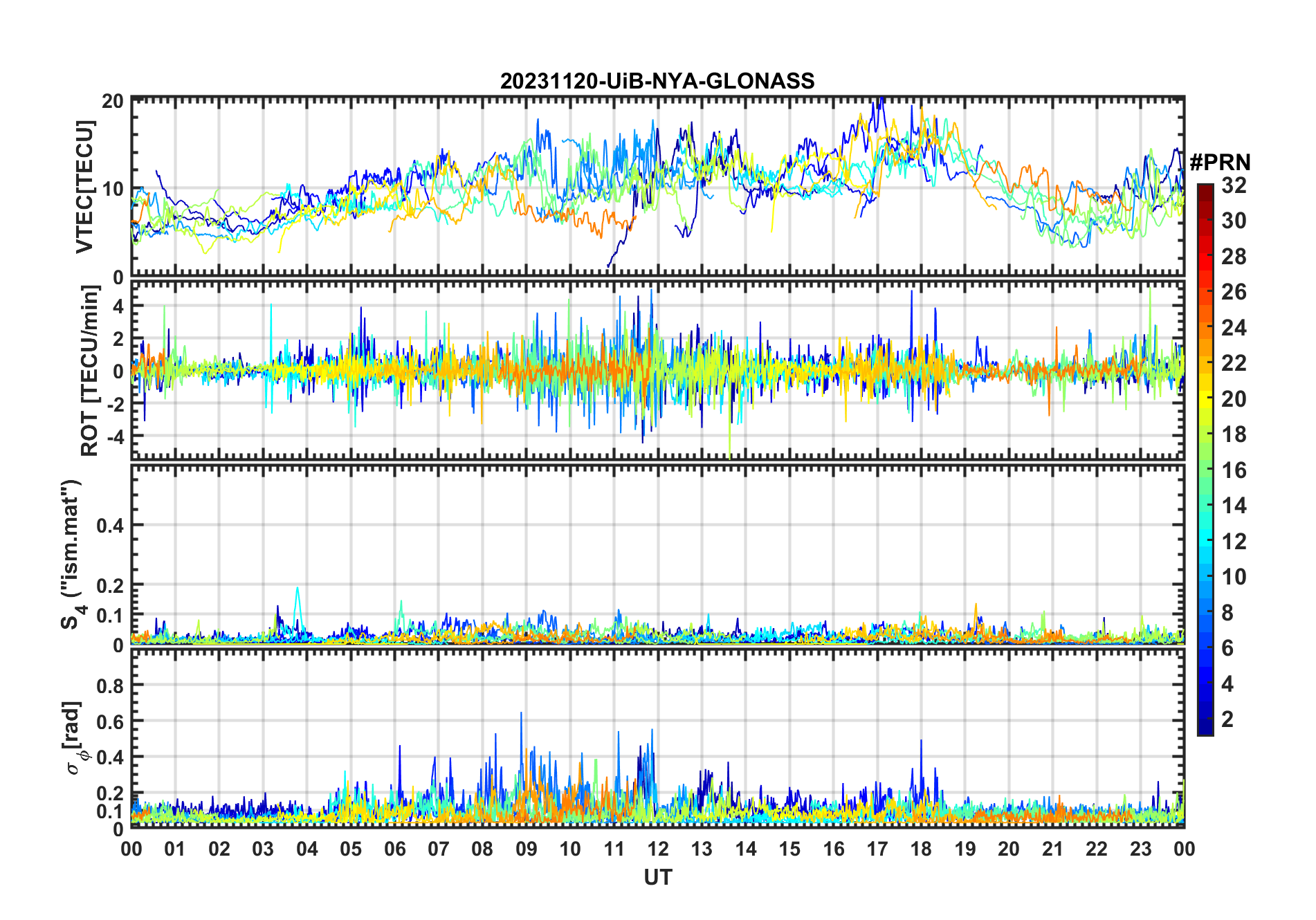The height and width of the screenshot is (920, 1316).
Task: Select sigma phi panel y-axis tick 0.6
Action: pos(110,721)
